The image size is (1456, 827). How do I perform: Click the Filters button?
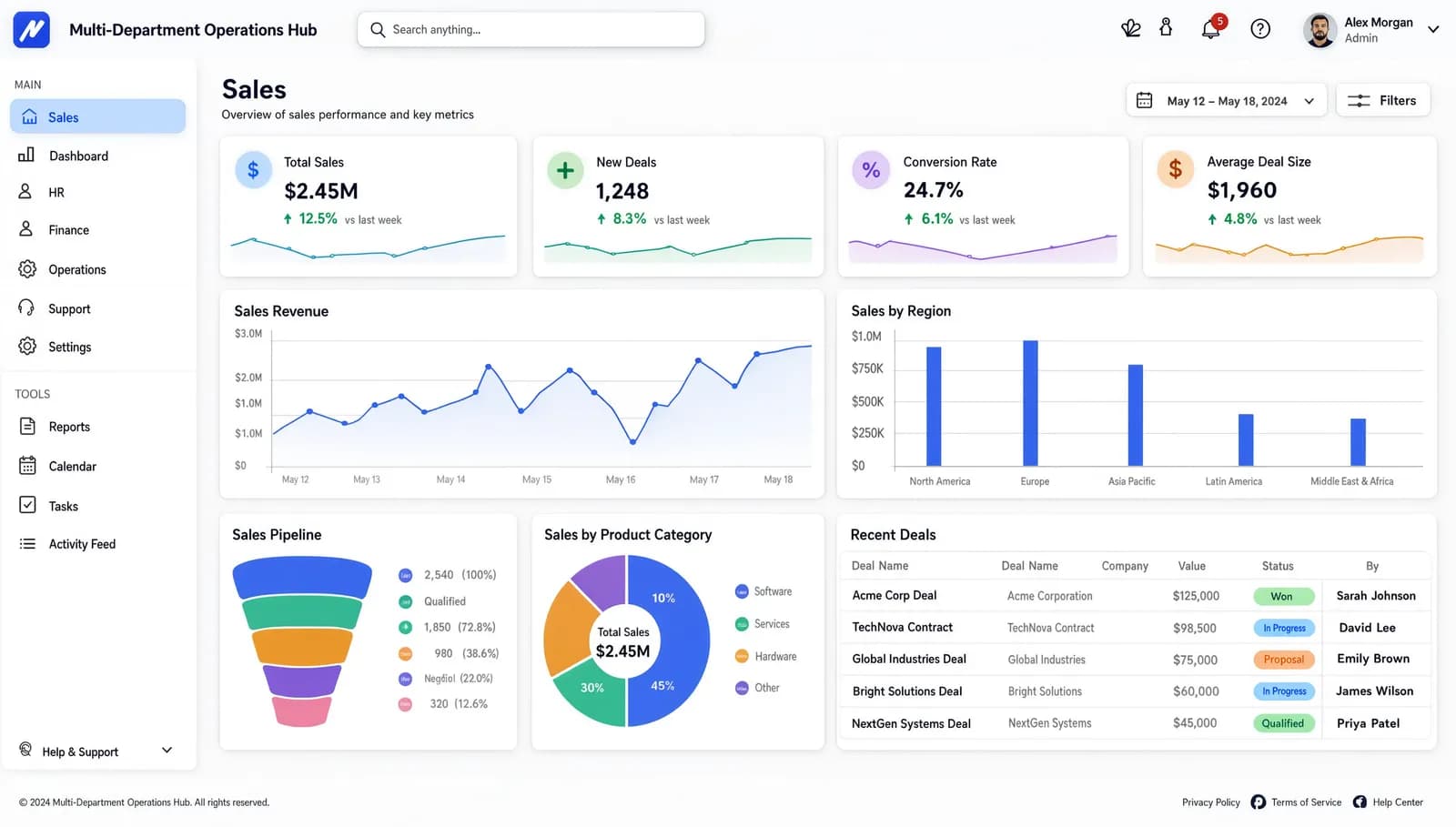click(x=1382, y=100)
